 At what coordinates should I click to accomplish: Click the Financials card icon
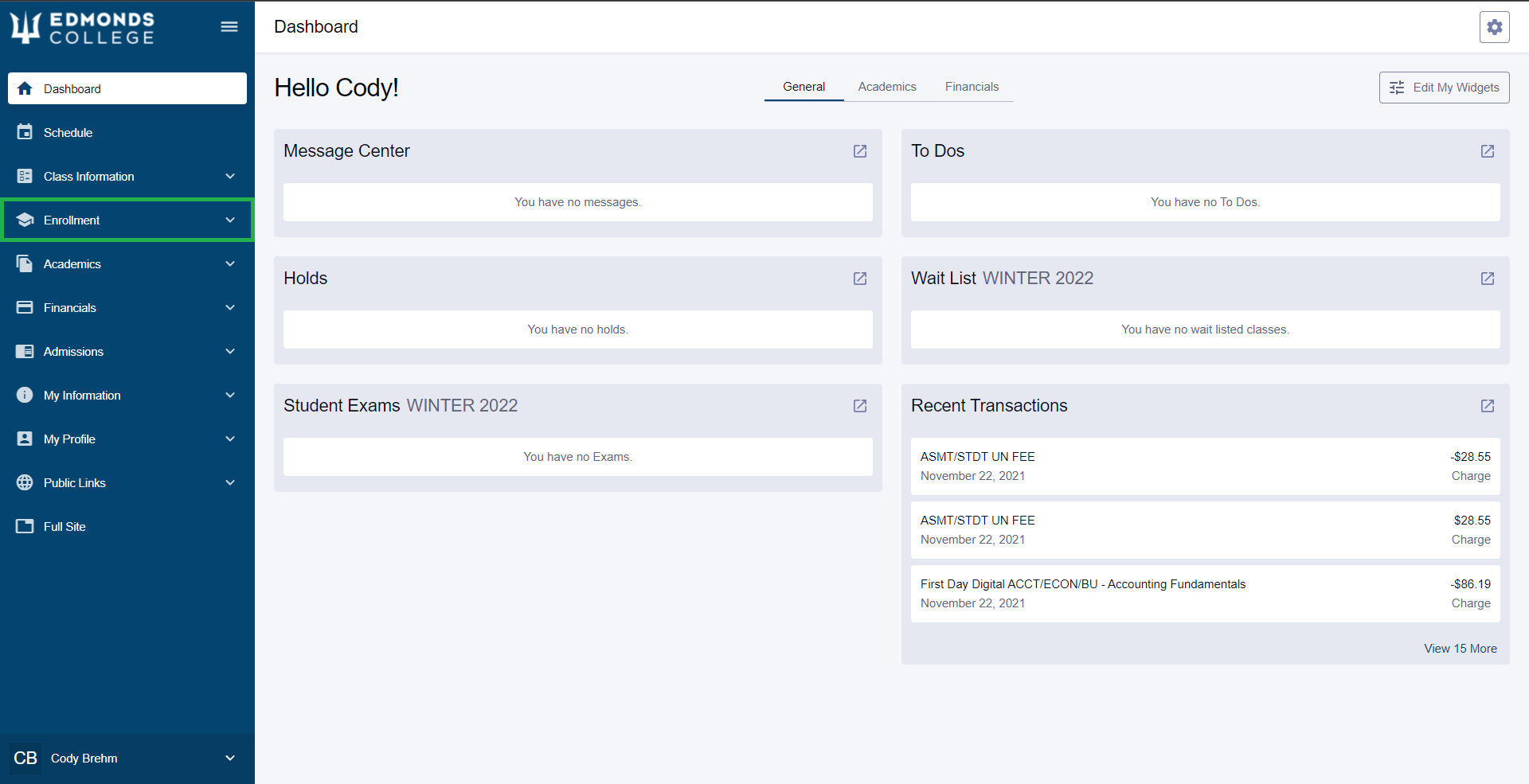click(25, 307)
